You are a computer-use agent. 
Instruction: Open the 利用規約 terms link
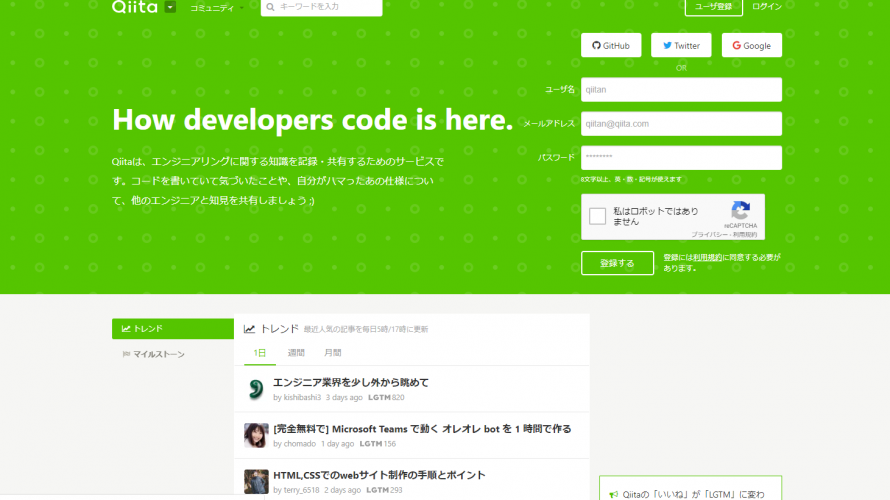[707, 258]
